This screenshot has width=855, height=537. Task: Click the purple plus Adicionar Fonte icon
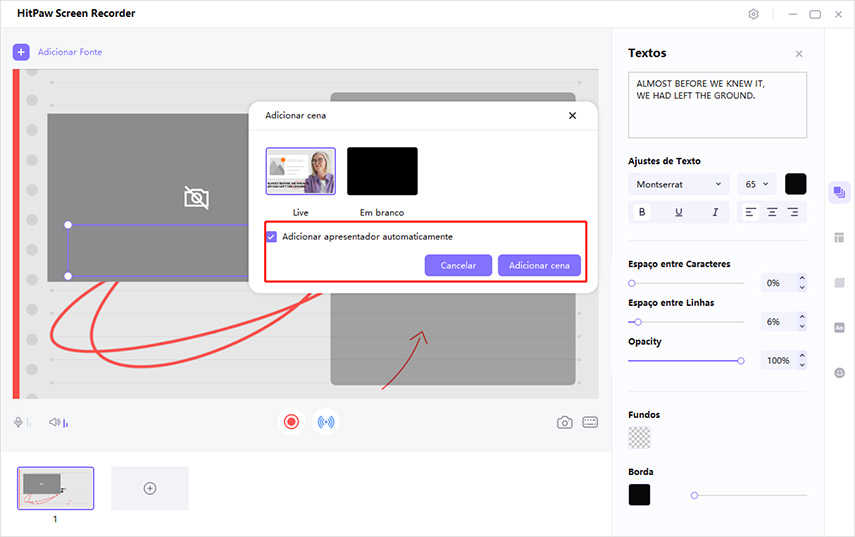point(21,52)
